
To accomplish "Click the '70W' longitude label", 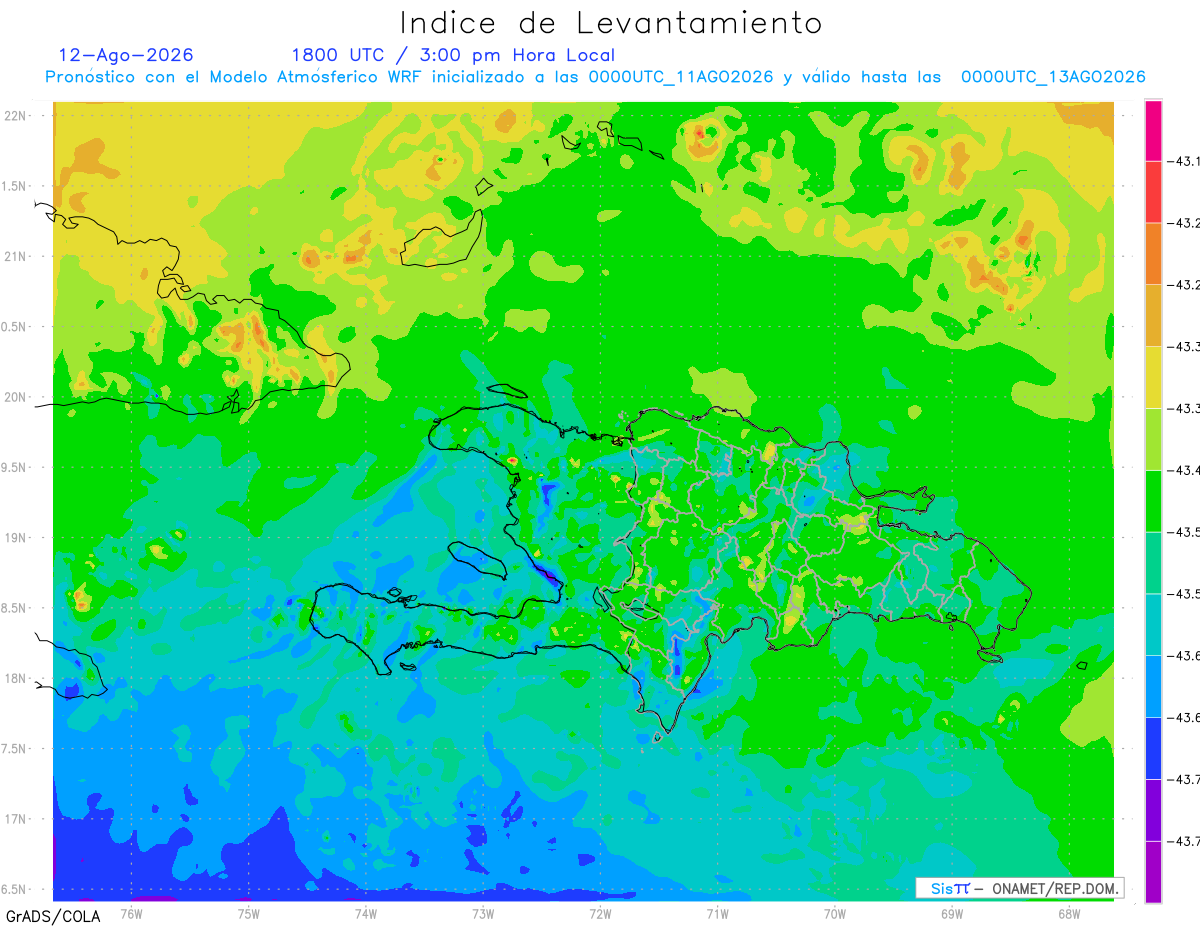I will point(835,913).
